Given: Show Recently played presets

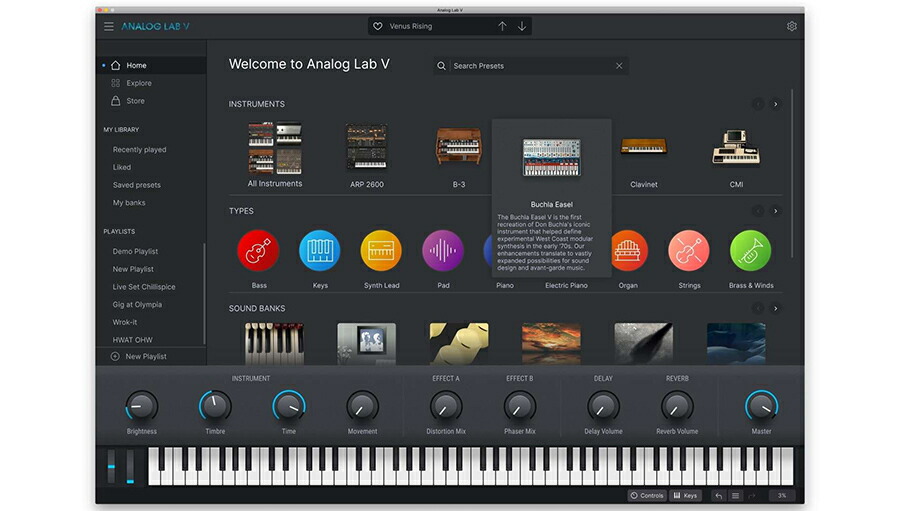Looking at the screenshot, I should (139, 150).
